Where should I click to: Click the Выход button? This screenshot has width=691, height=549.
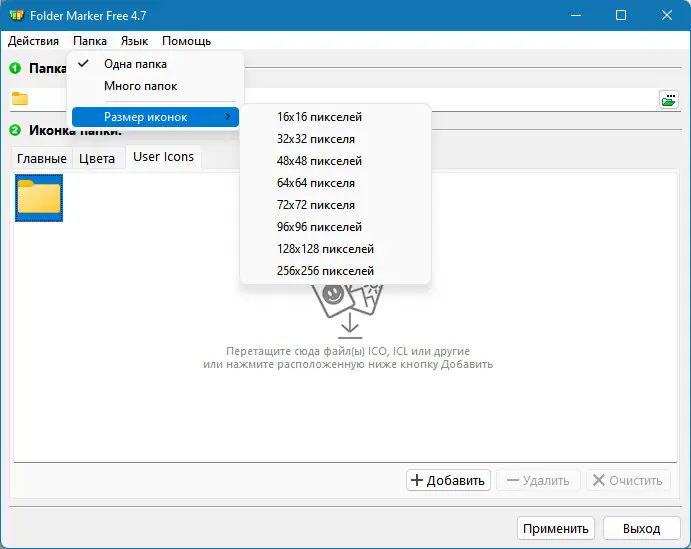pyautogui.click(x=642, y=528)
